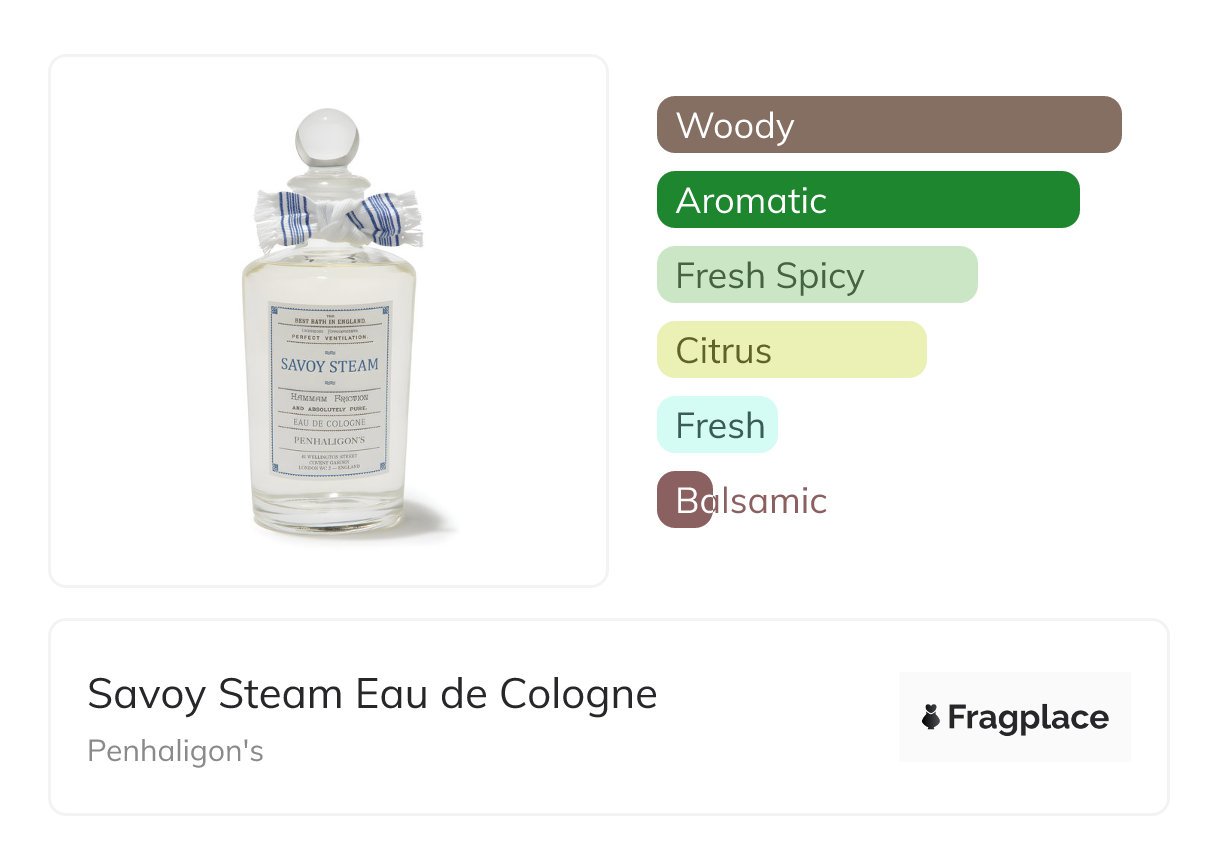Click the Penhaligon's brand name link
This screenshot has height=864, width=1218.
[175, 750]
